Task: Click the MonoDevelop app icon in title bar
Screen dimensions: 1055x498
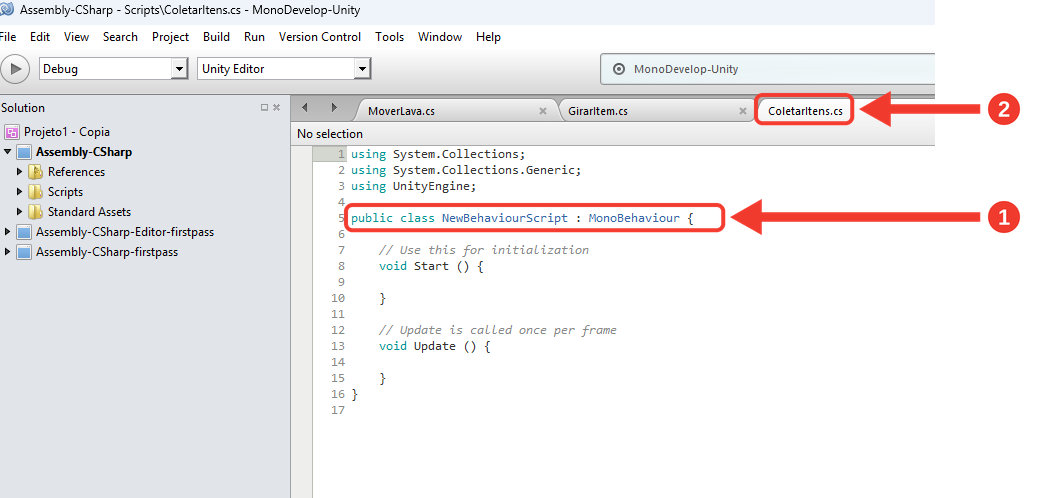Action: [7, 9]
